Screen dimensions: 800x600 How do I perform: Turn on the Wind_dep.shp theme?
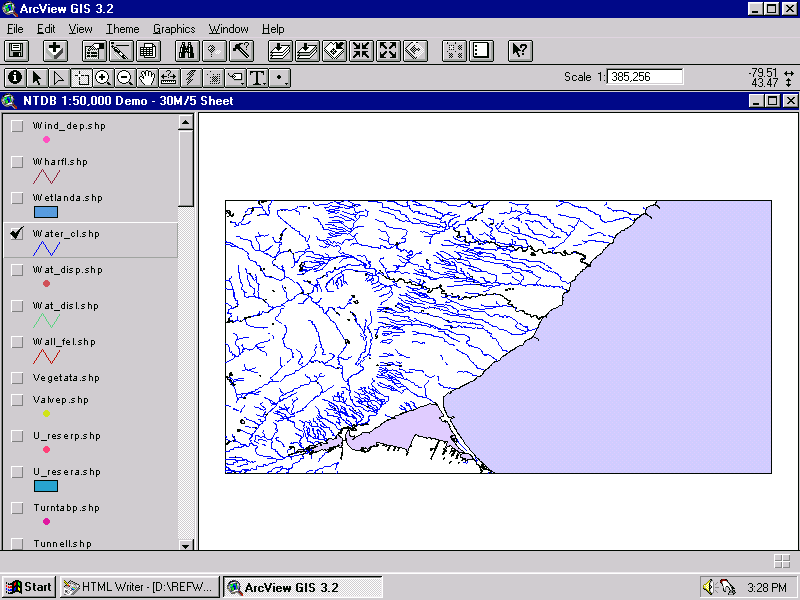(x=17, y=126)
